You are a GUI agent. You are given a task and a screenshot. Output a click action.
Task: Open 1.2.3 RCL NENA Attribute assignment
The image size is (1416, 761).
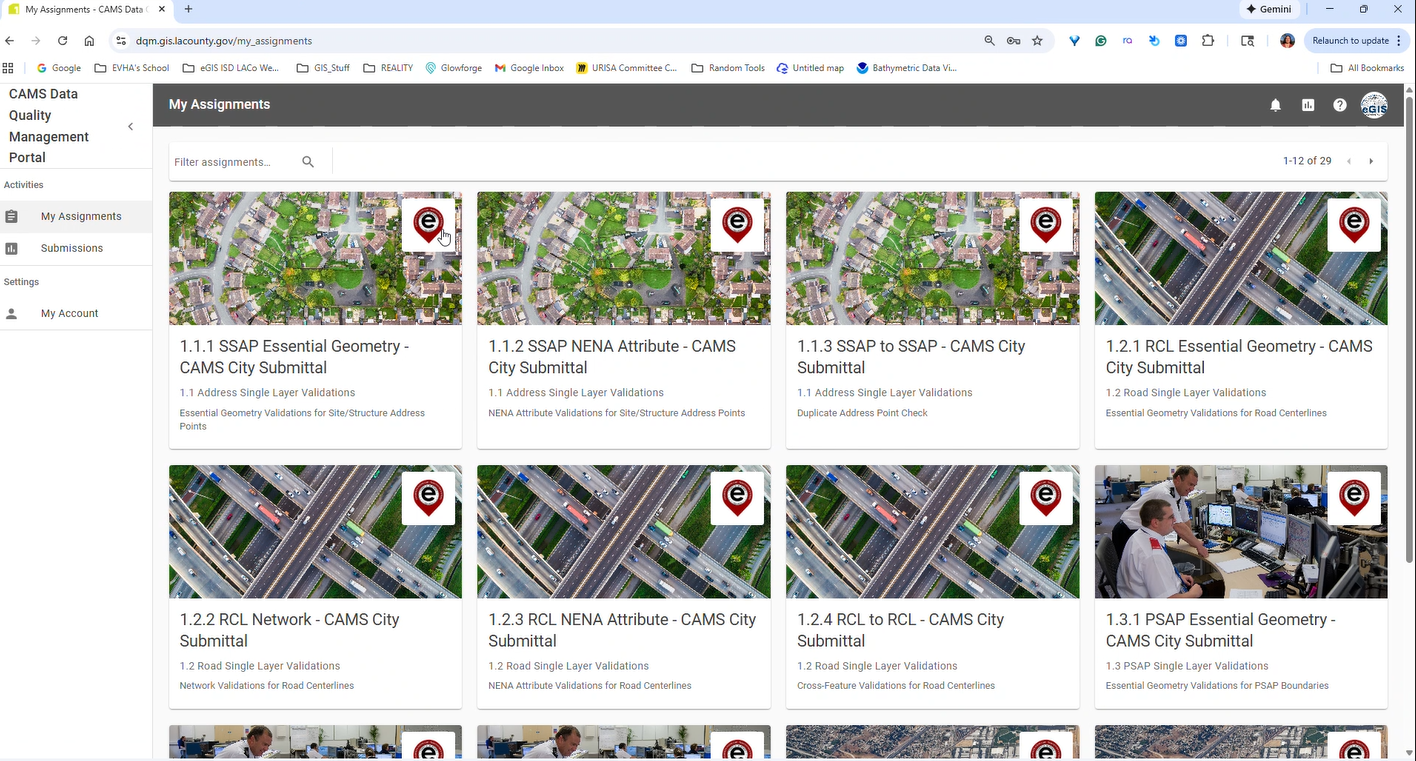tap(622, 630)
